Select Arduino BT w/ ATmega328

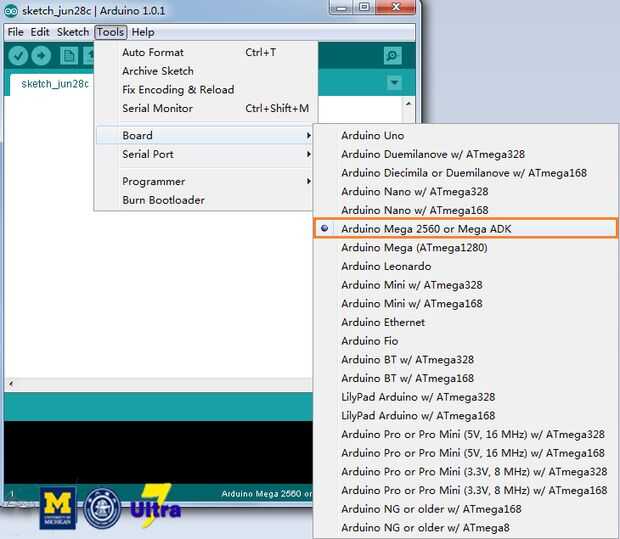coord(466,360)
